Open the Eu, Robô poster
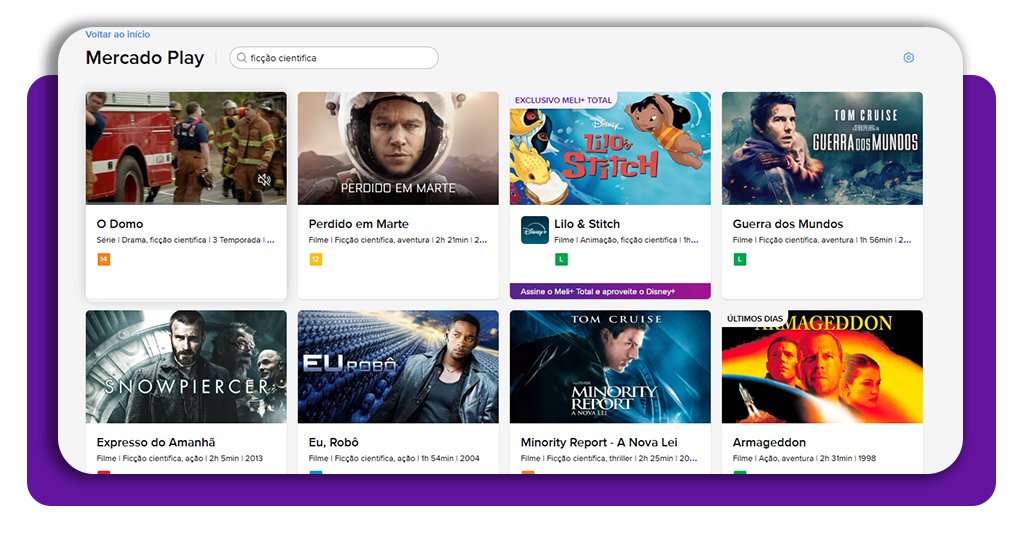This screenshot has width=1024, height=536. [x=398, y=367]
